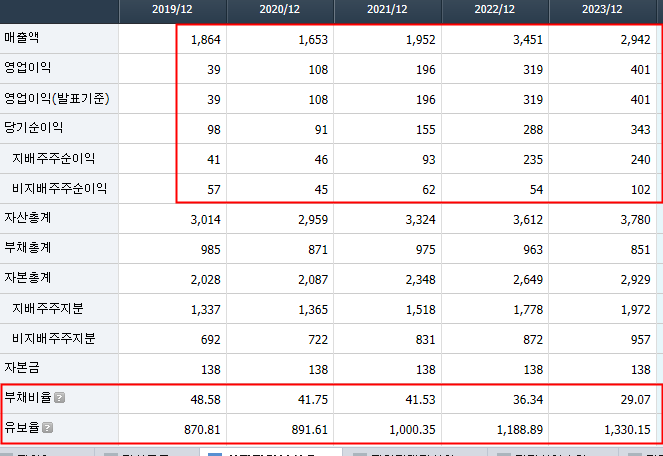Screen dimensions: 663x456
Task: Select 401 in the 영업이익(발표기준) row
Action: click(x=640, y=100)
